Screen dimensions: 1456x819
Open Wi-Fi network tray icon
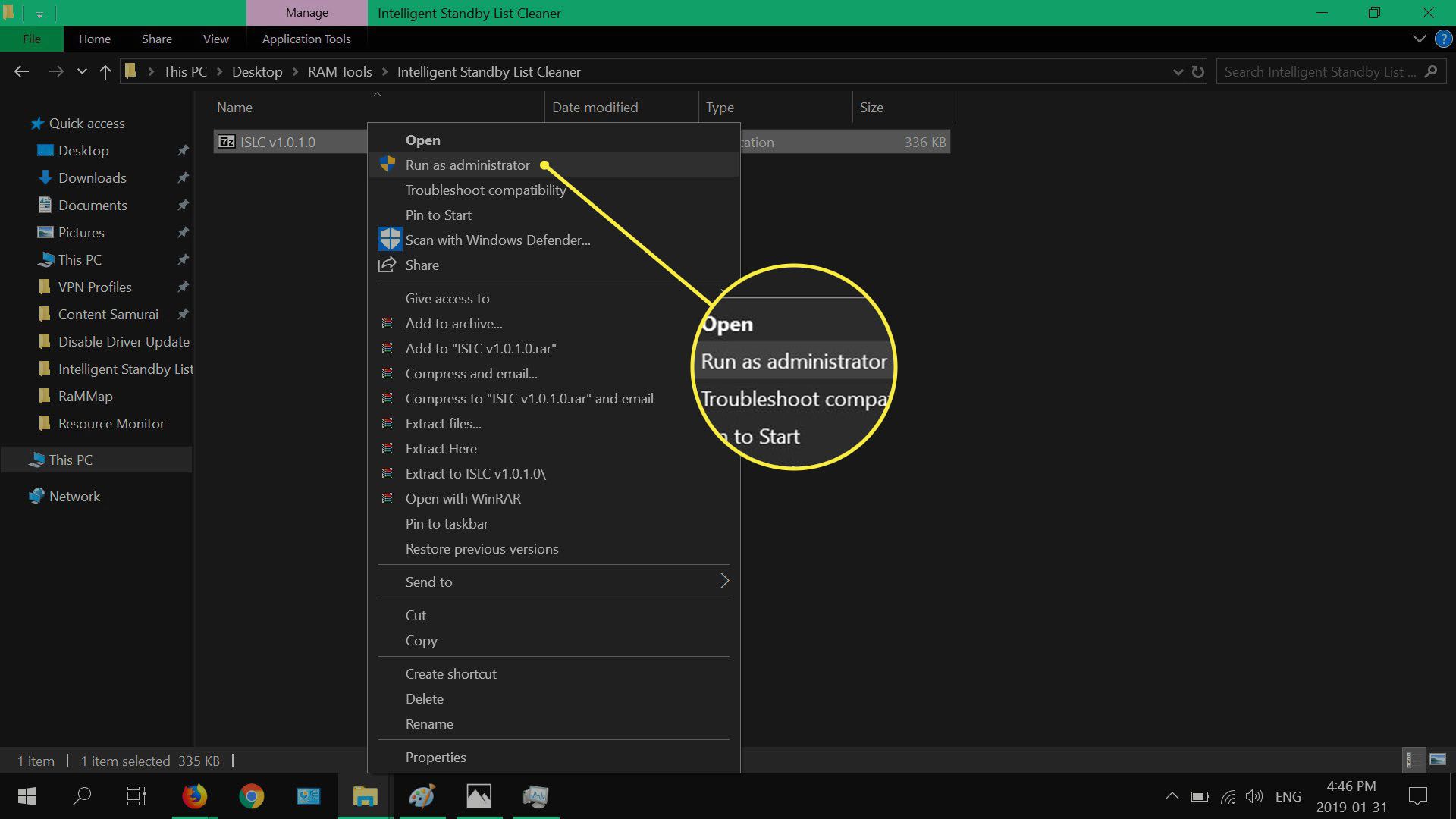(1228, 796)
